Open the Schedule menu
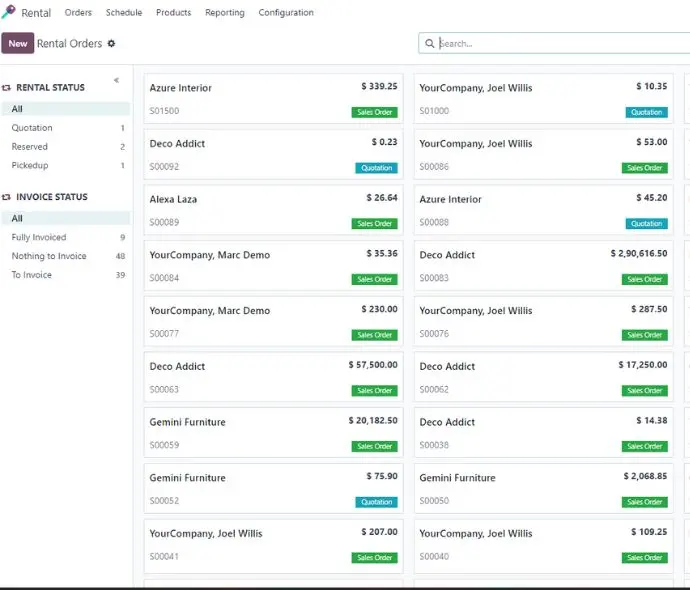 point(124,12)
